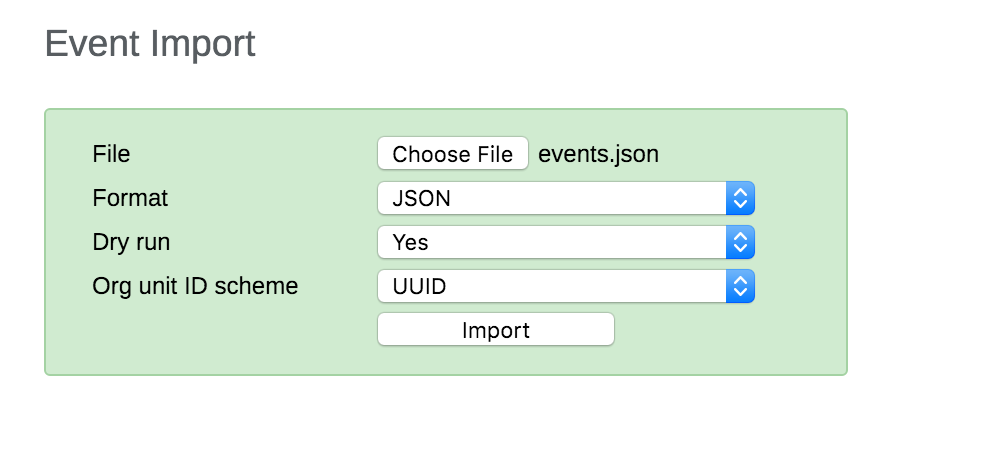Click the Format label
The width and height of the screenshot is (1008, 472).
(130, 198)
